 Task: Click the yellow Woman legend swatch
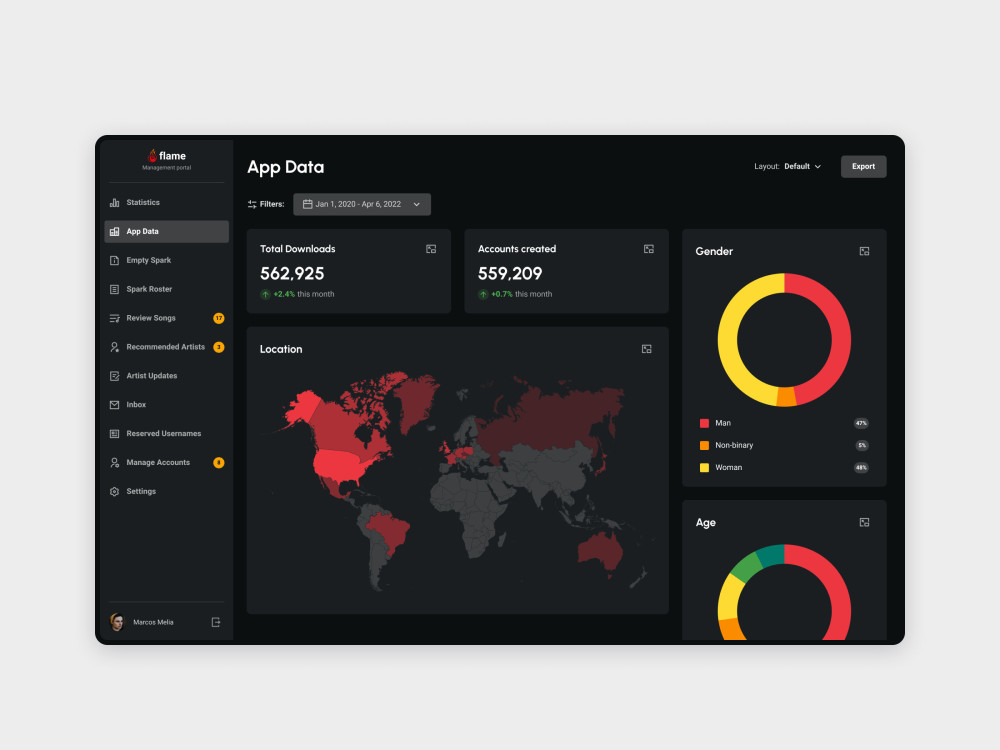point(704,467)
